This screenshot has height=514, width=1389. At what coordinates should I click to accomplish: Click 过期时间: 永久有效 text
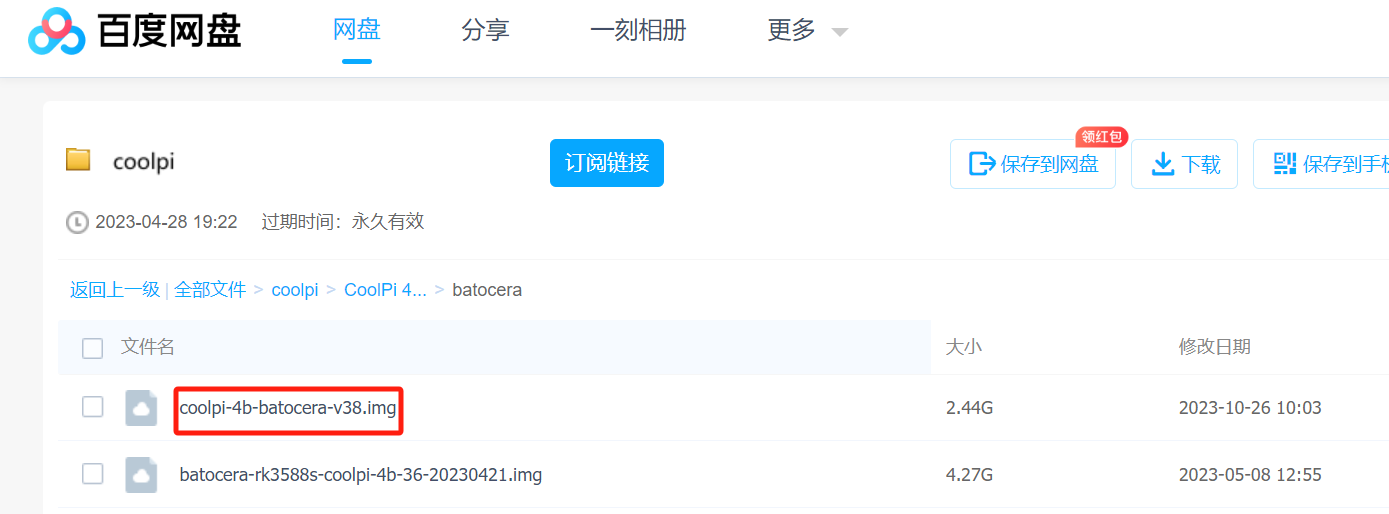click(x=343, y=222)
